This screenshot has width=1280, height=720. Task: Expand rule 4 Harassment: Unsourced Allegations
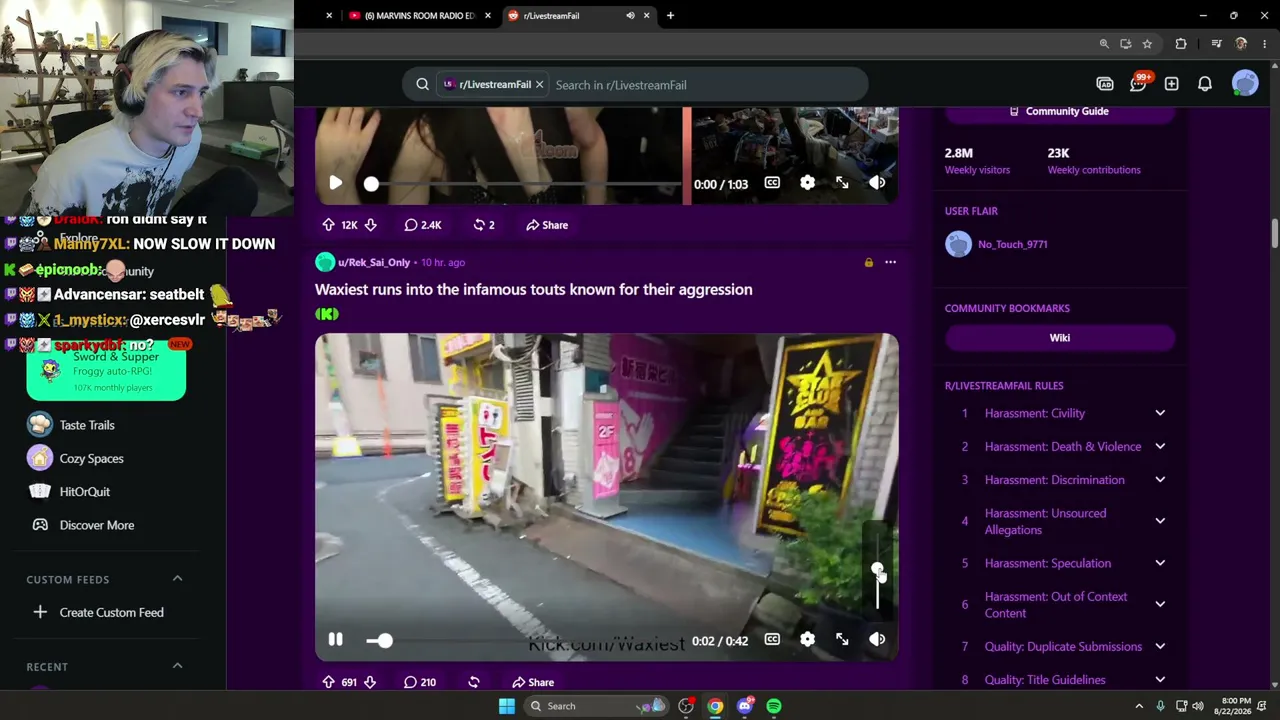pos(1160,521)
